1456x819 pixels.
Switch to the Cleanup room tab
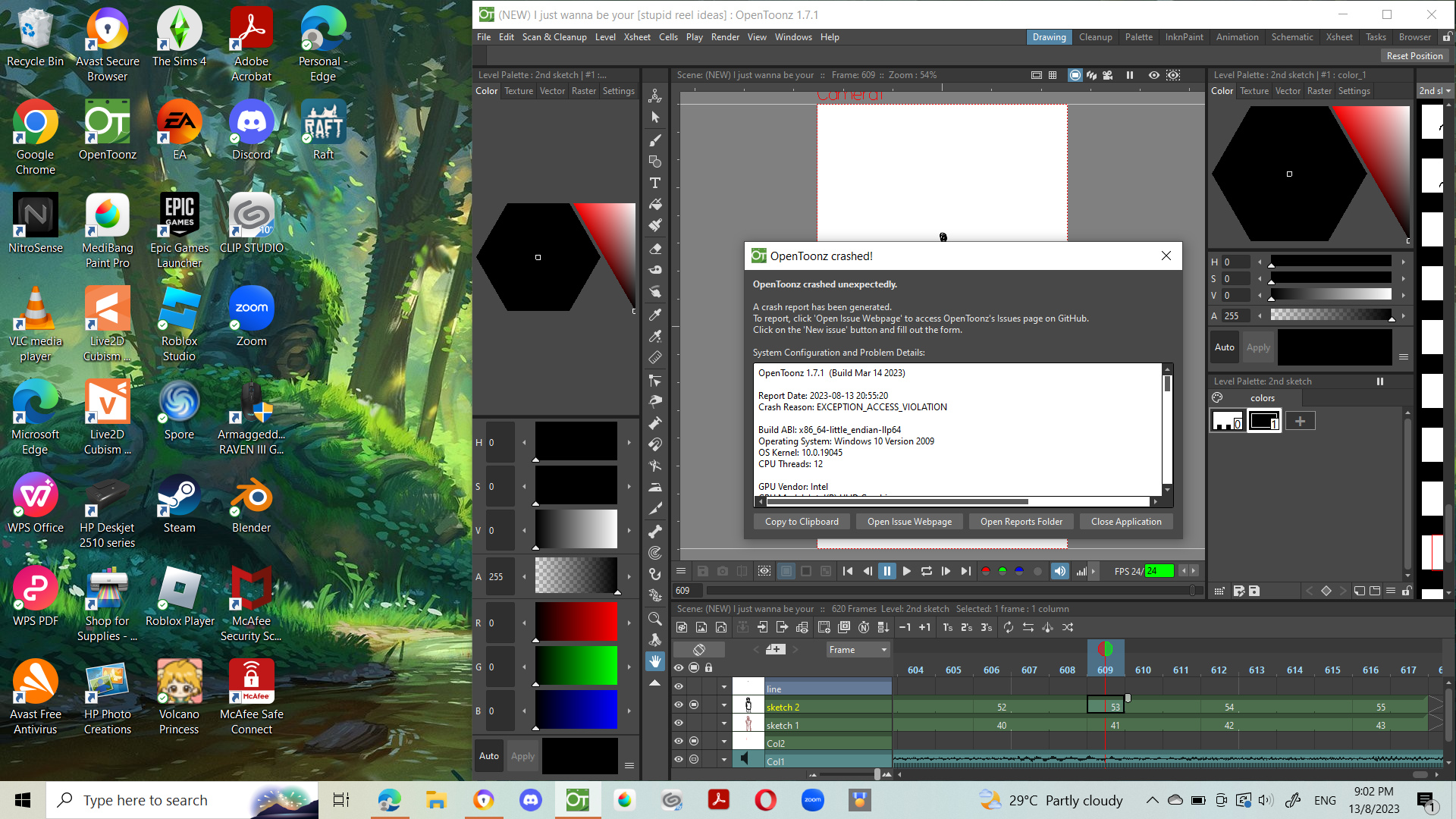point(1095,36)
